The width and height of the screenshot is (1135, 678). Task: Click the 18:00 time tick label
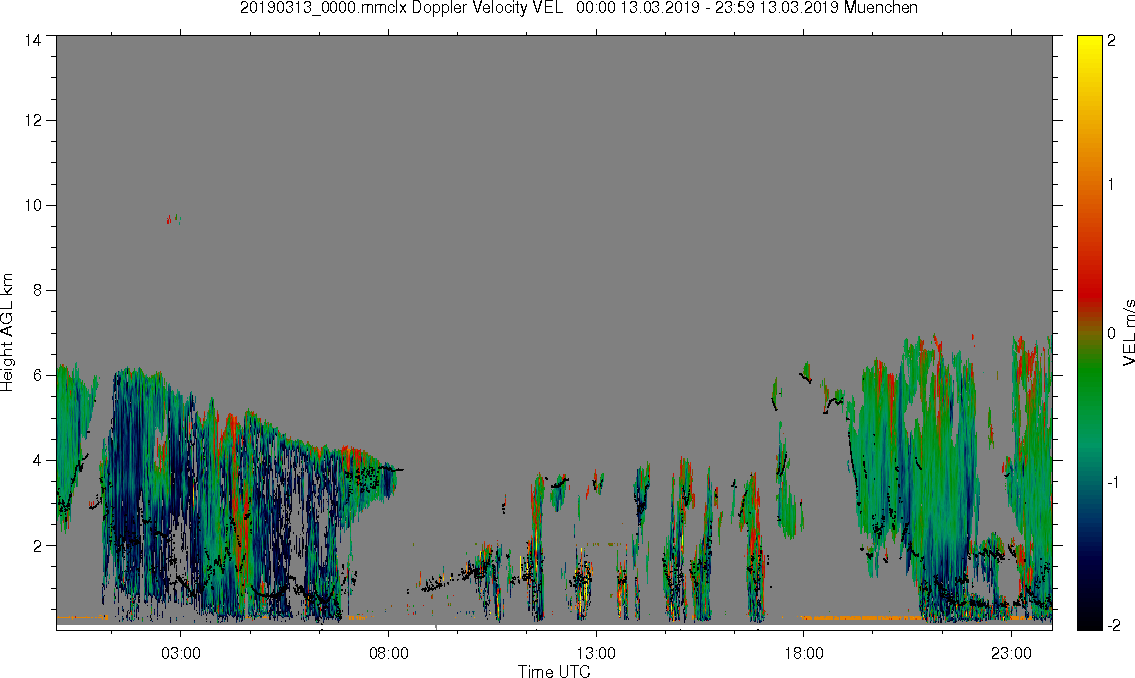pyautogui.click(x=804, y=653)
